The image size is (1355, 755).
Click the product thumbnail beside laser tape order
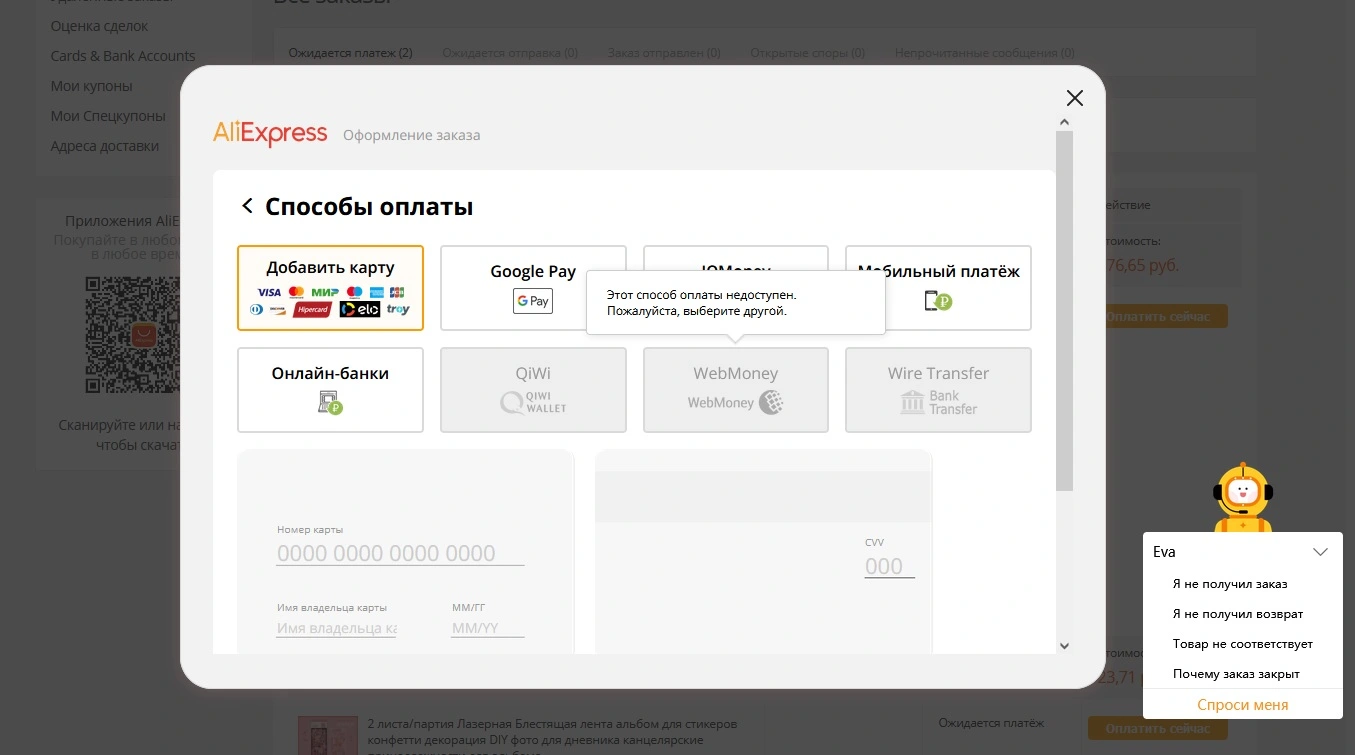coord(328,735)
